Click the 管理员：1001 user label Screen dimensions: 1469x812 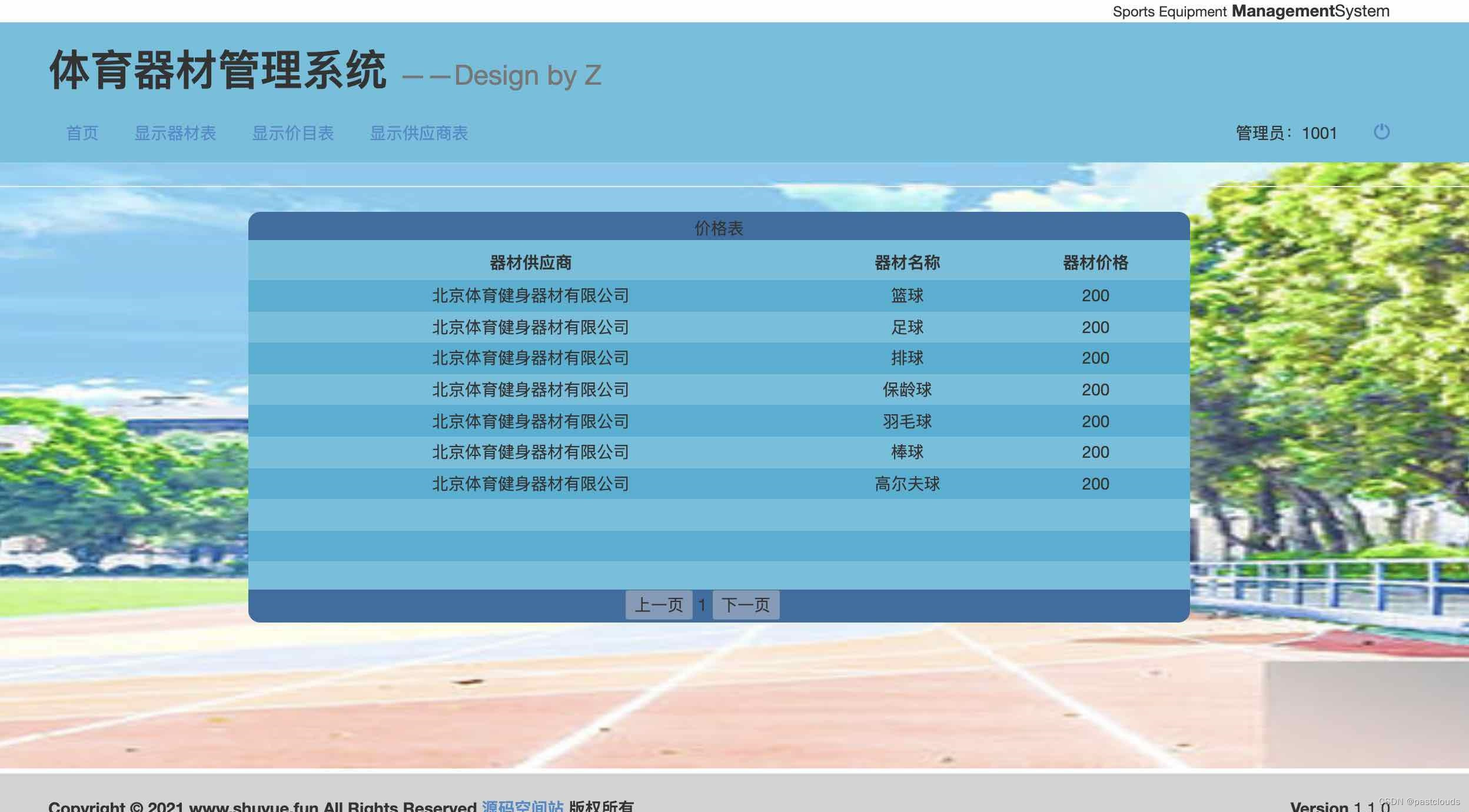1286,133
